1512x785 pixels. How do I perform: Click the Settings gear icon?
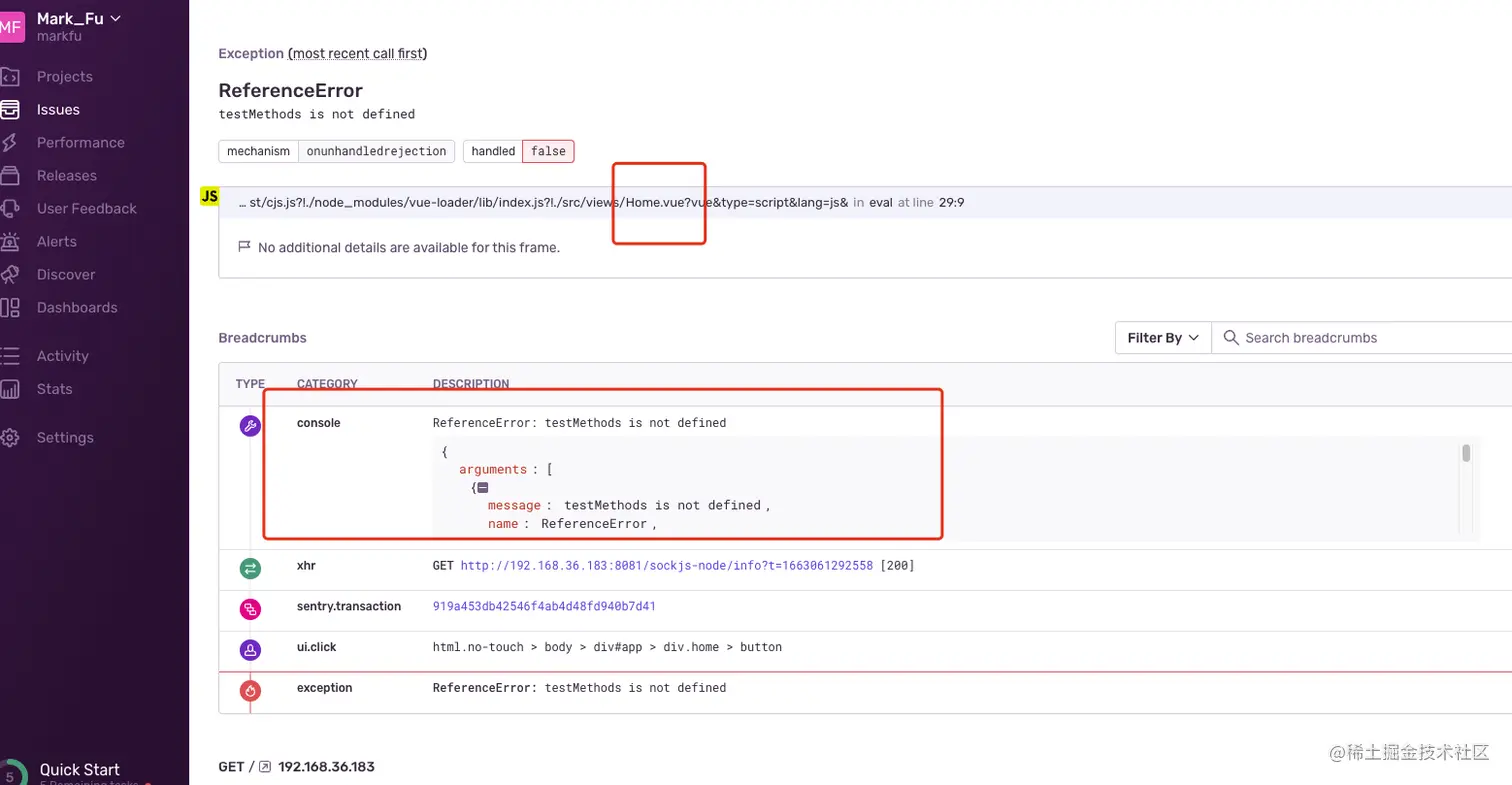point(10,438)
